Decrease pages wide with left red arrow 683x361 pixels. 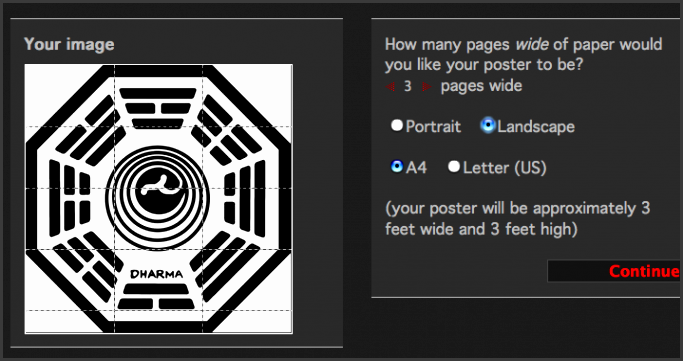pos(390,87)
